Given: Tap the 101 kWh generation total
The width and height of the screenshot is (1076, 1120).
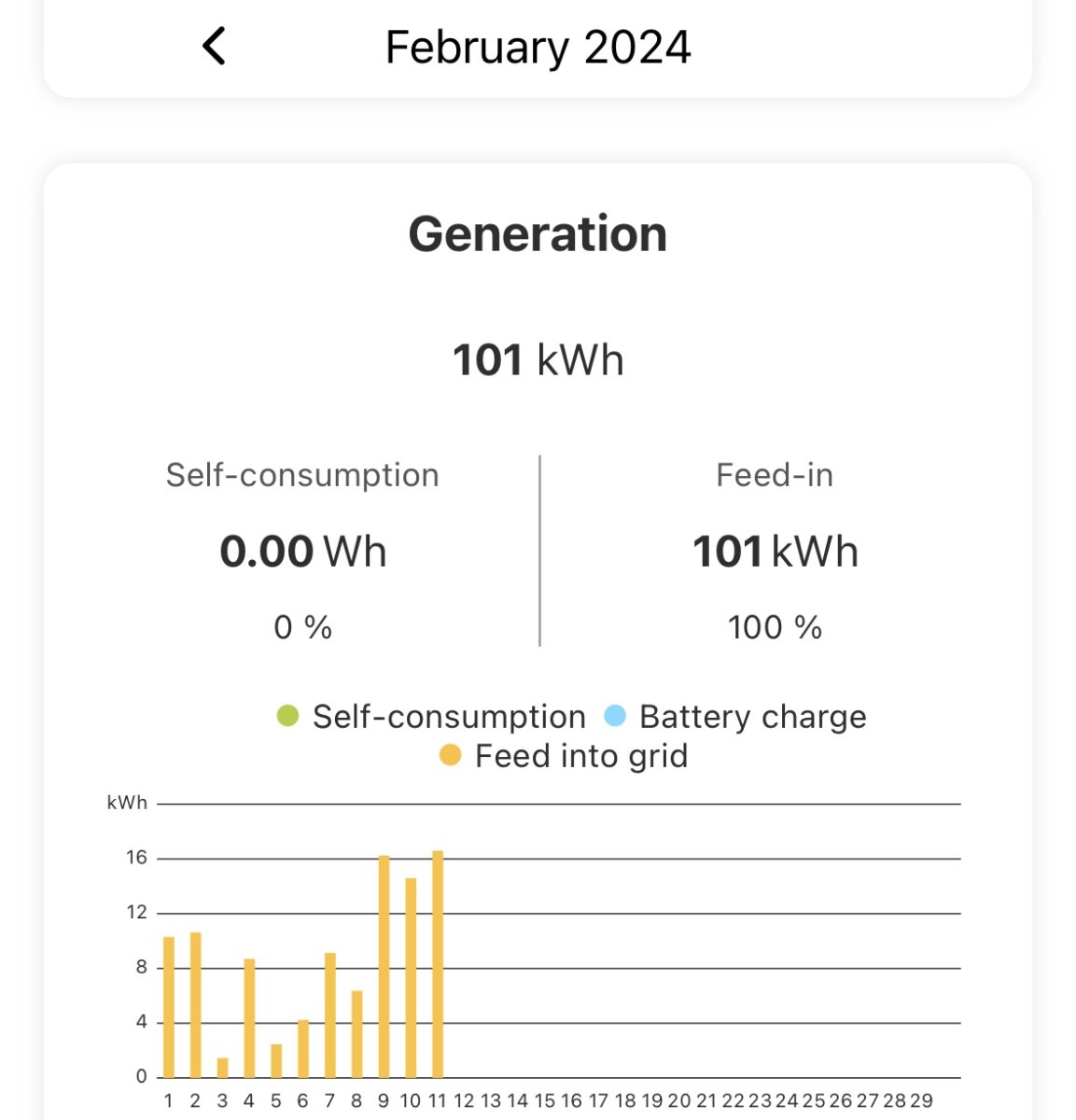Looking at the screenshot, I should click(x=538, y=360).
